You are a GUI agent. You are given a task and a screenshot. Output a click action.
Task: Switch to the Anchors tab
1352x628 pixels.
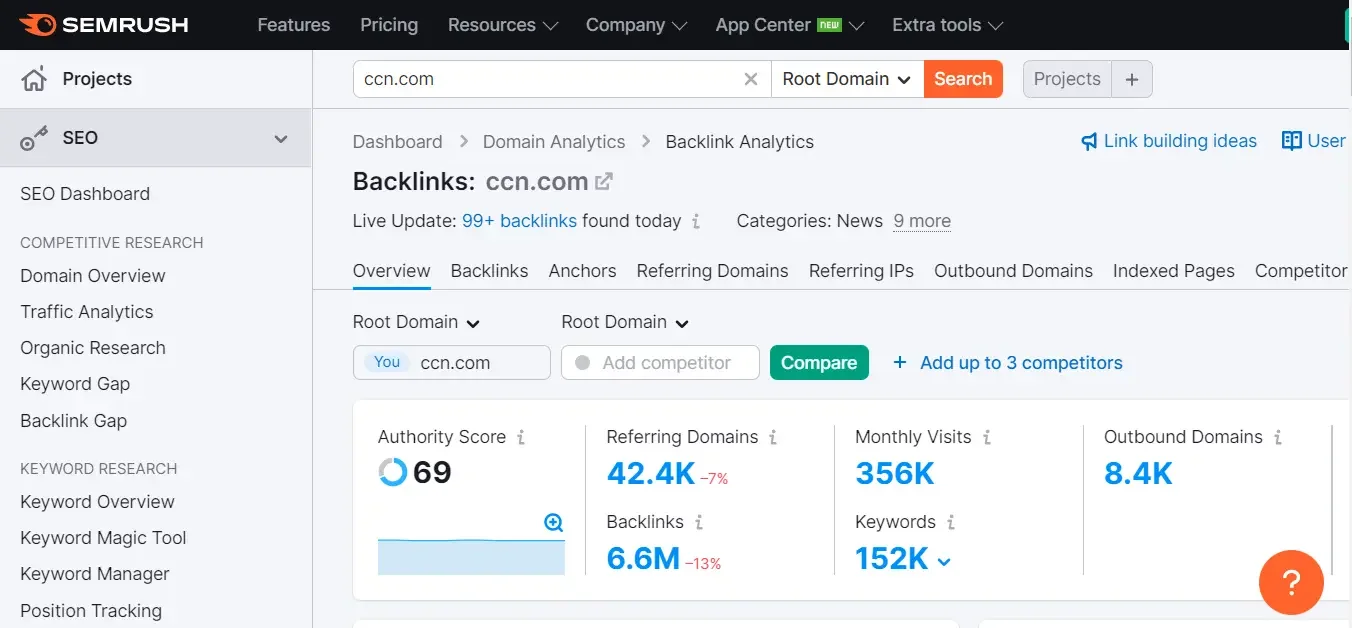click(582, 271)
